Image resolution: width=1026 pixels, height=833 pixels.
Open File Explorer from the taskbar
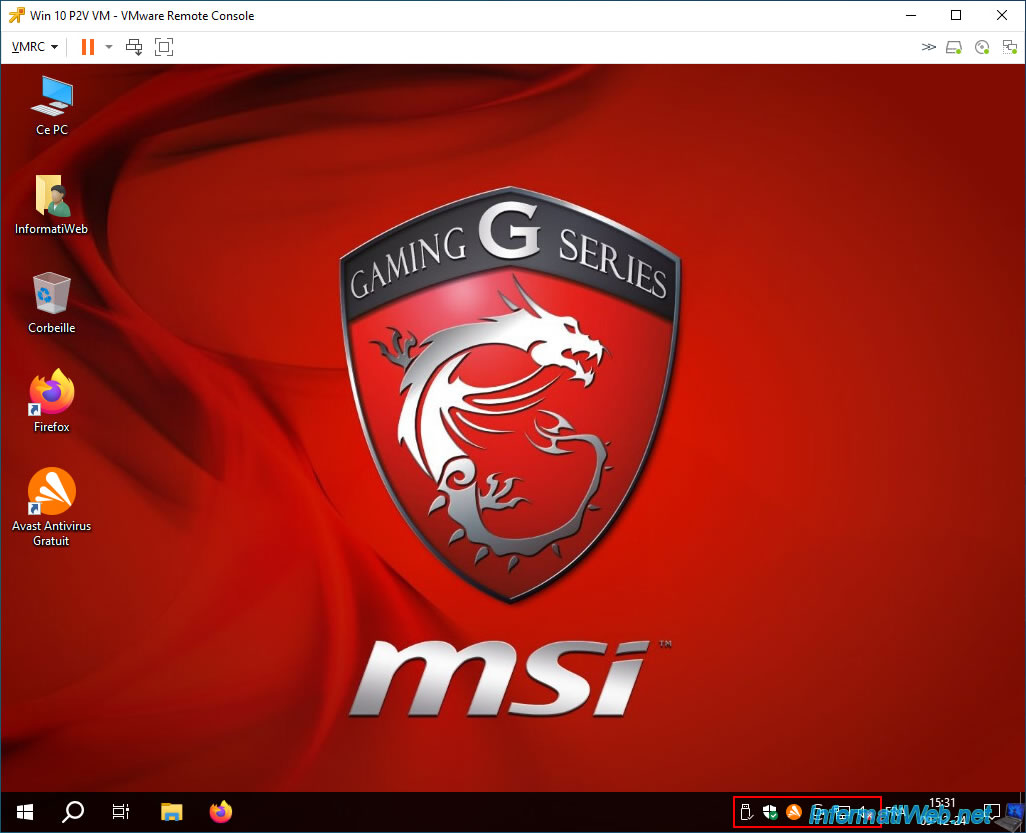point(171,812)
